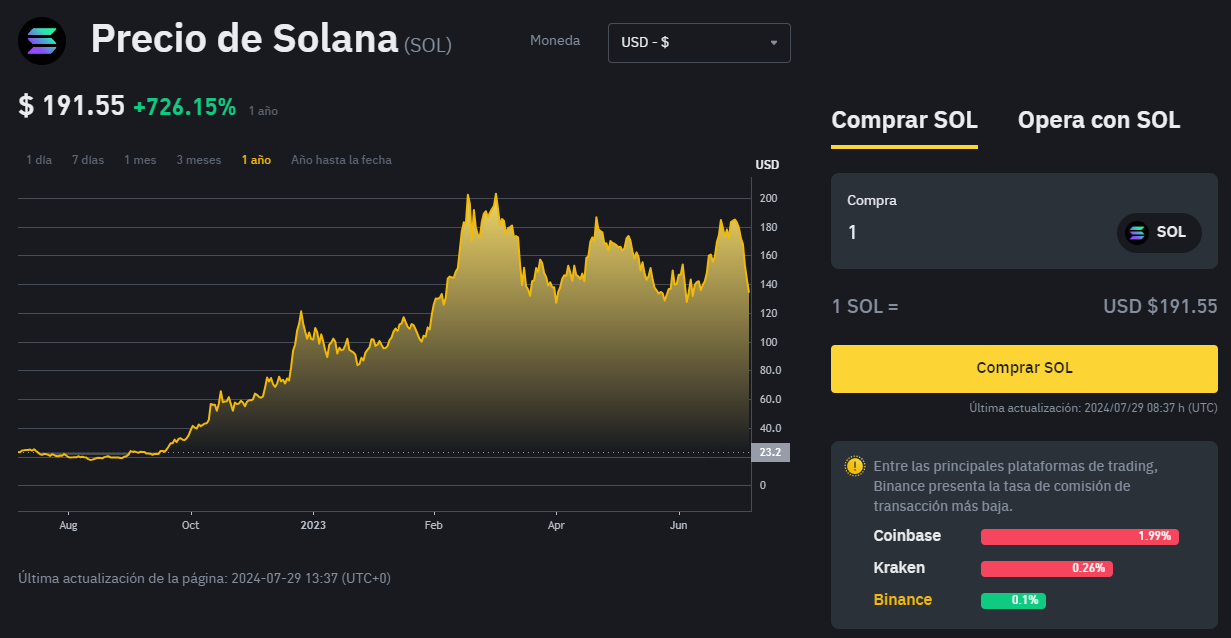Click the yellow warning info icon
This screenshot has width=1231, height=638.
coord(855,466)
